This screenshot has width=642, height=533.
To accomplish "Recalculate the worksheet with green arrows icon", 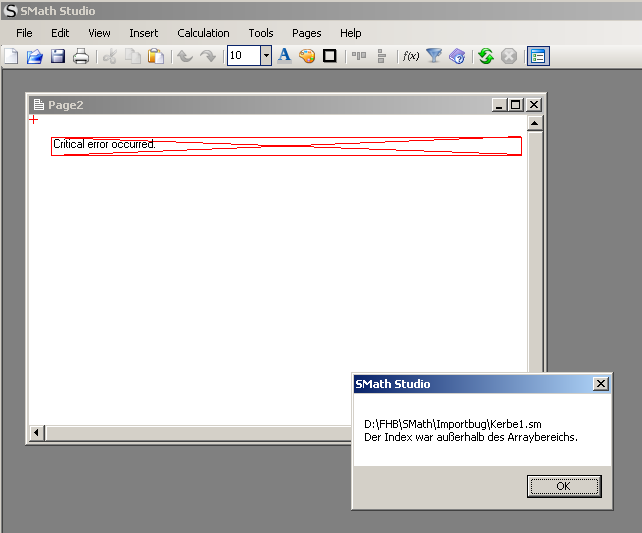I will (486, 56).
